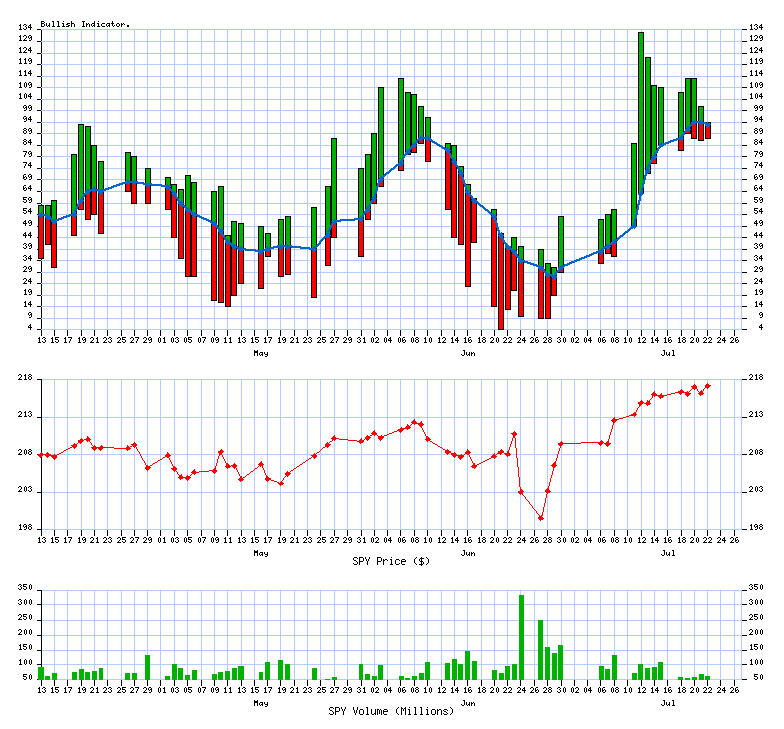The width and height of the screenshot is (784, 729).
Task: Click "50" on volume chart's right axis
Action: tap(753, 677)
